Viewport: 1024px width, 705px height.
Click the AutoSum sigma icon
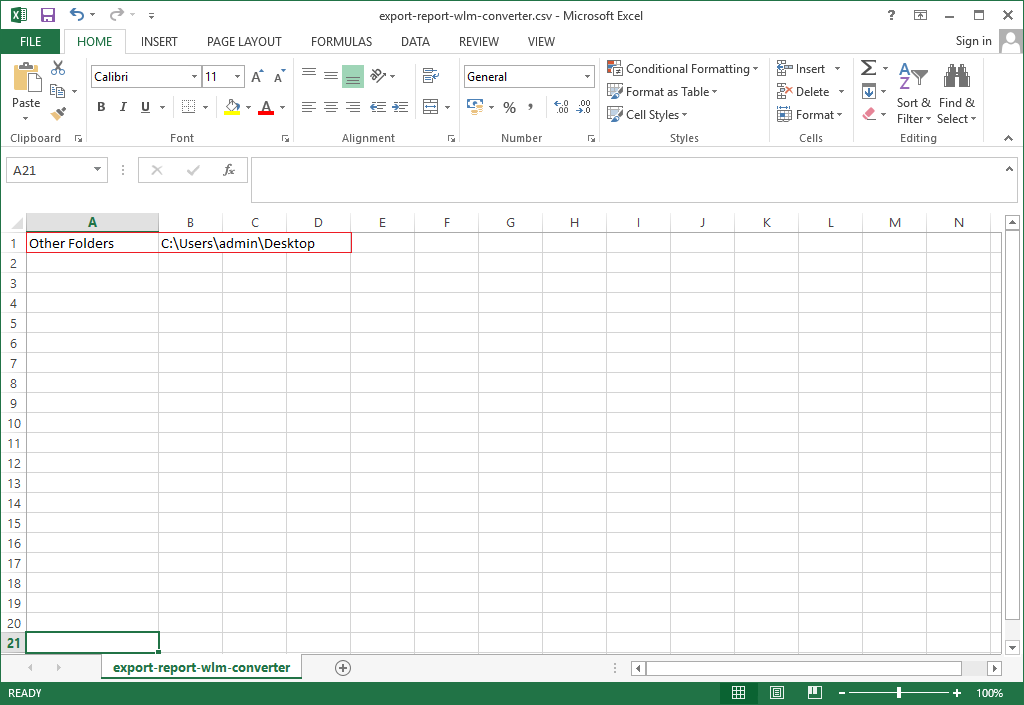tap(869, 68)
